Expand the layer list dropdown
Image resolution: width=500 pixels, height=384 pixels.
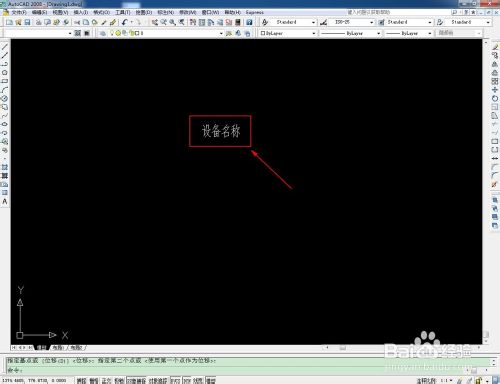click(221, 33)
